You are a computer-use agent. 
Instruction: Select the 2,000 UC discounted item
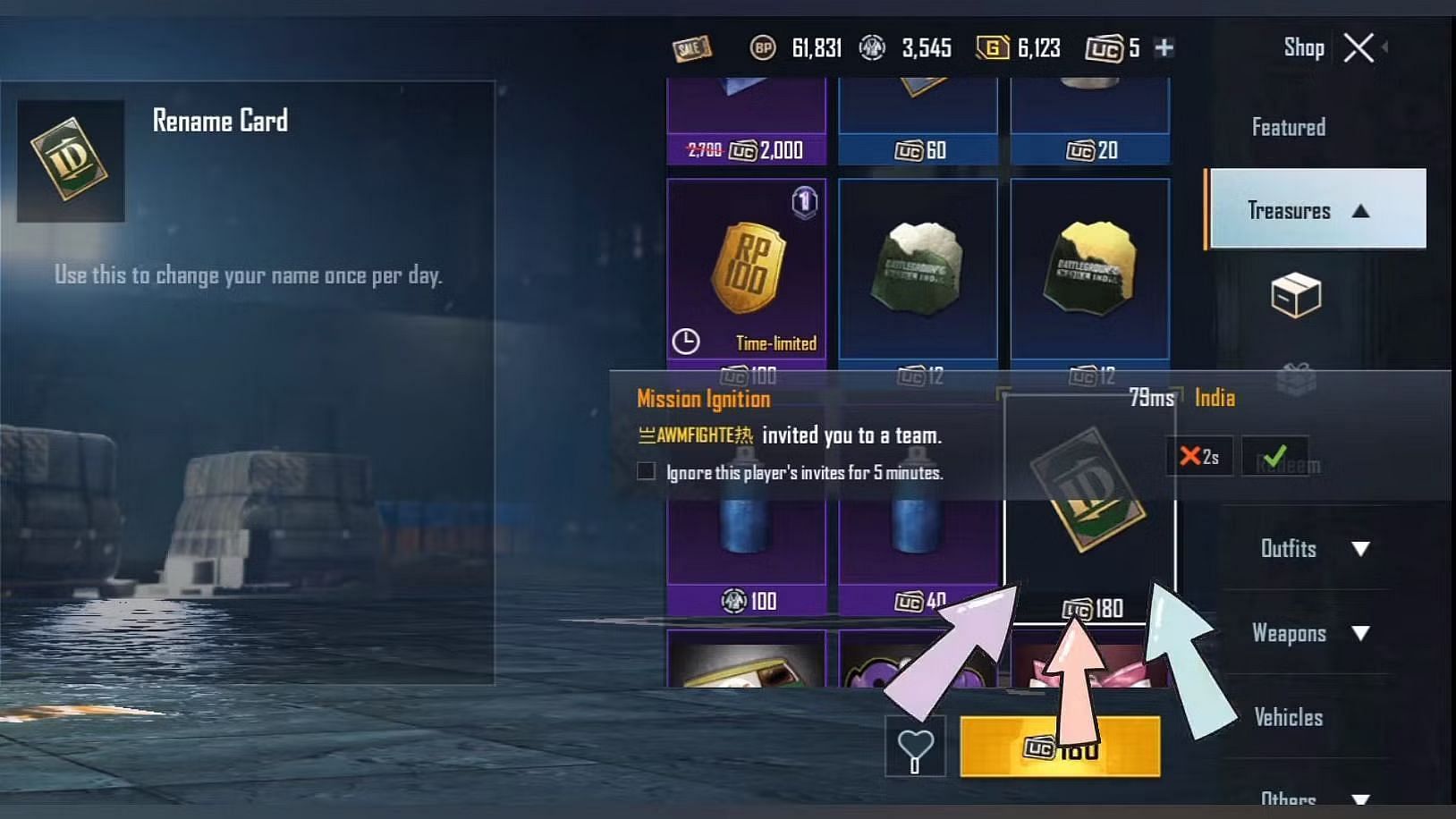747,122
